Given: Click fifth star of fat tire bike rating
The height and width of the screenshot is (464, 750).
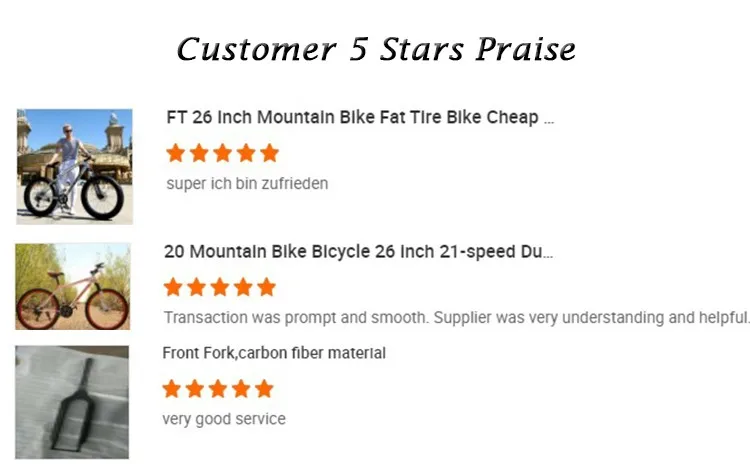Looking at the screenshot, I should tap(270, 153).
